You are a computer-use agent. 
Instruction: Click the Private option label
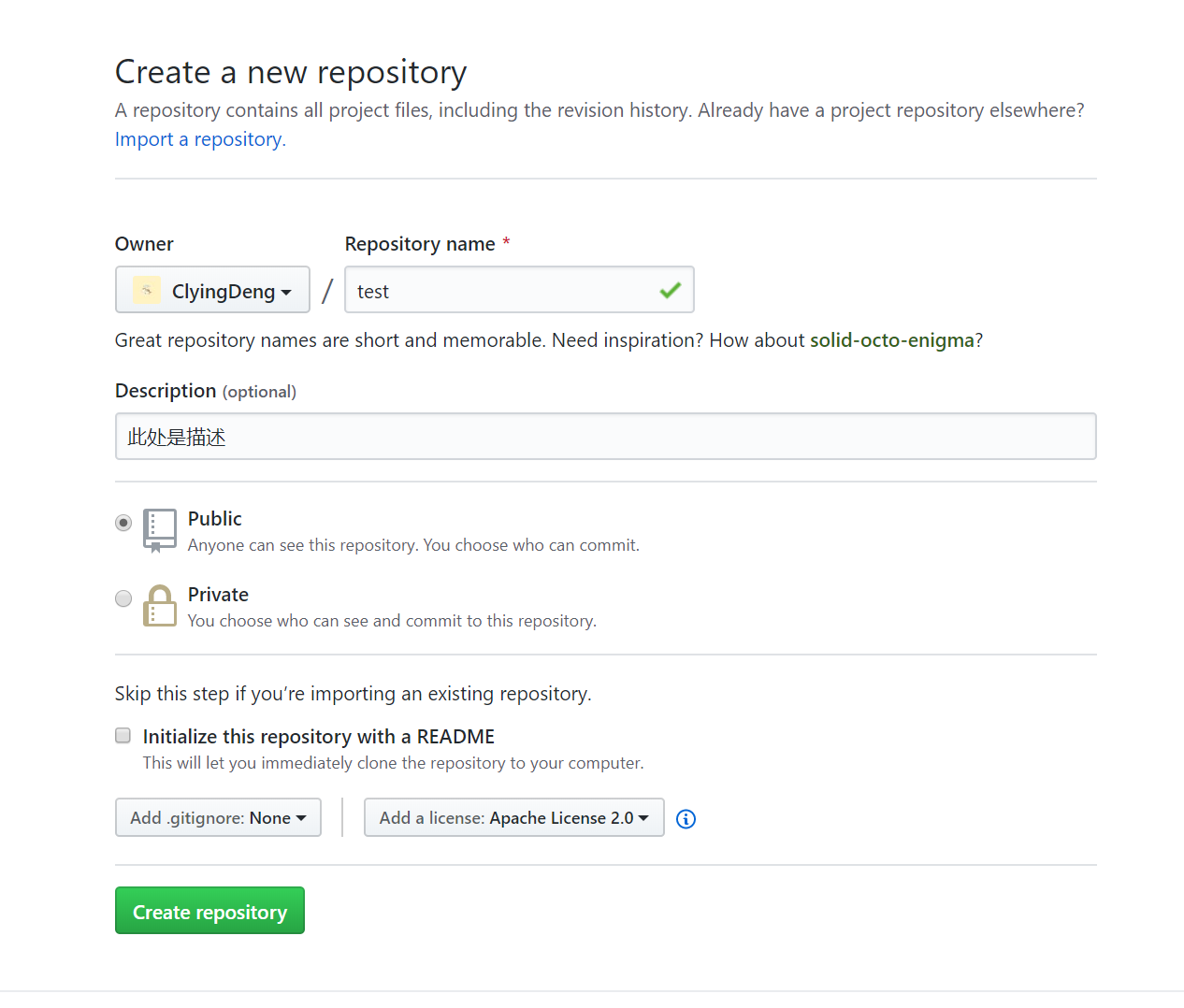click(218, 595)
